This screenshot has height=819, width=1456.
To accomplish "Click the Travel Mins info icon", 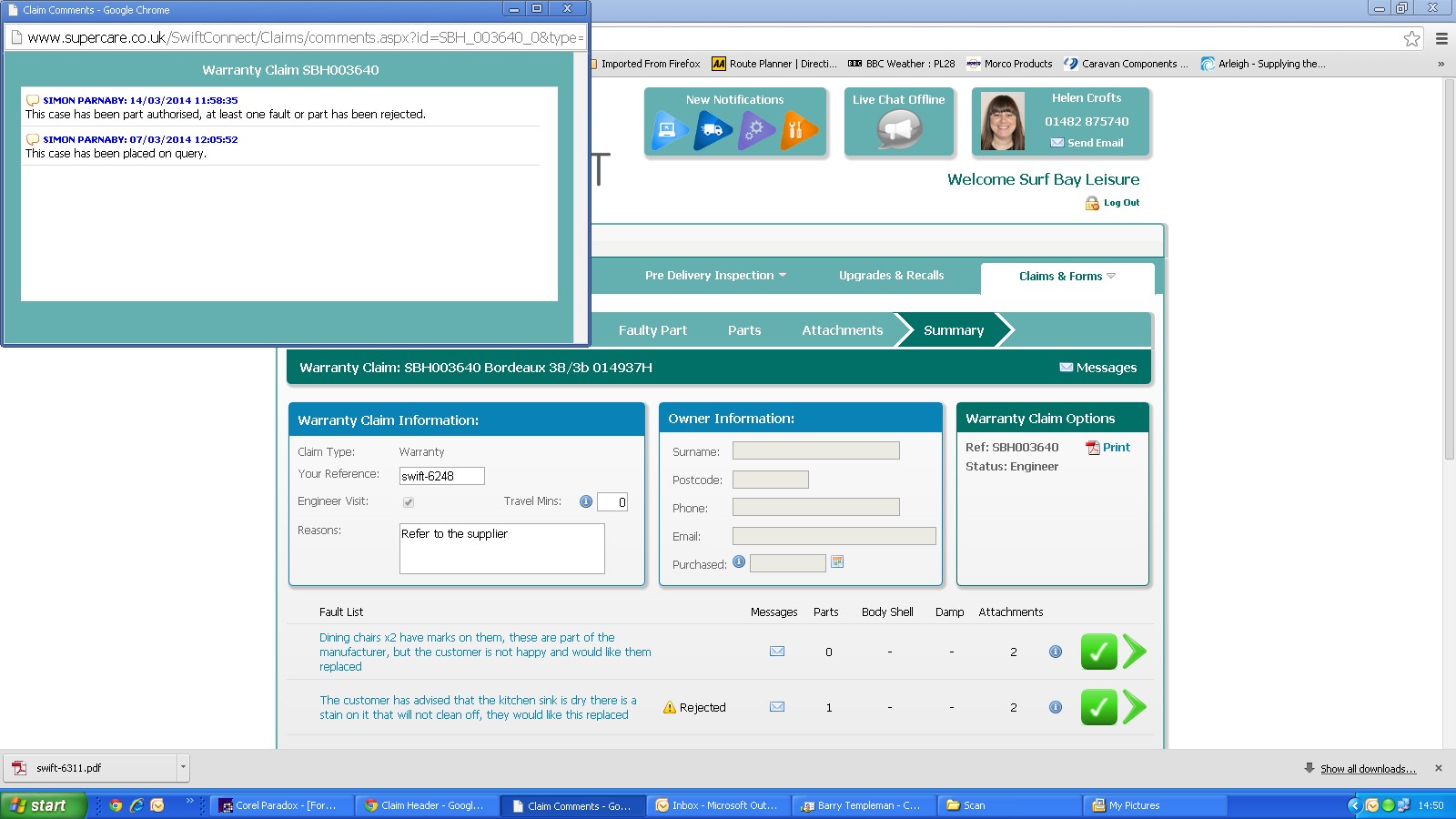I will pyautogui.click(x=586, y=501).
